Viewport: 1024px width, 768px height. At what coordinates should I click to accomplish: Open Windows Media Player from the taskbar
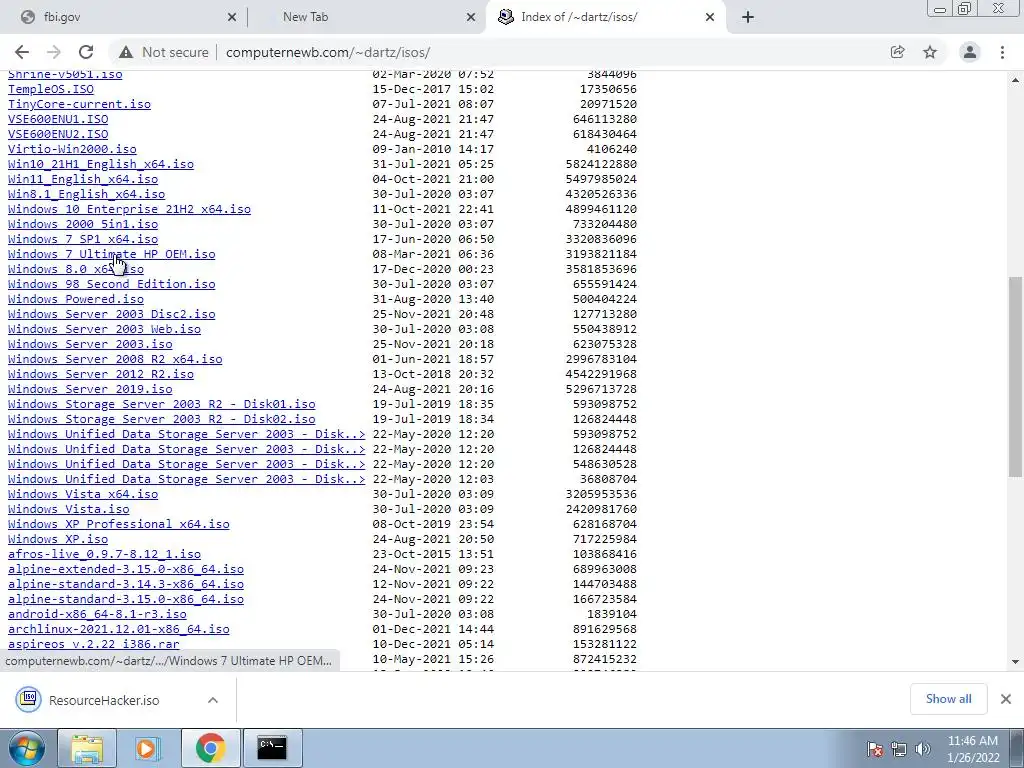tap(148, 748)
